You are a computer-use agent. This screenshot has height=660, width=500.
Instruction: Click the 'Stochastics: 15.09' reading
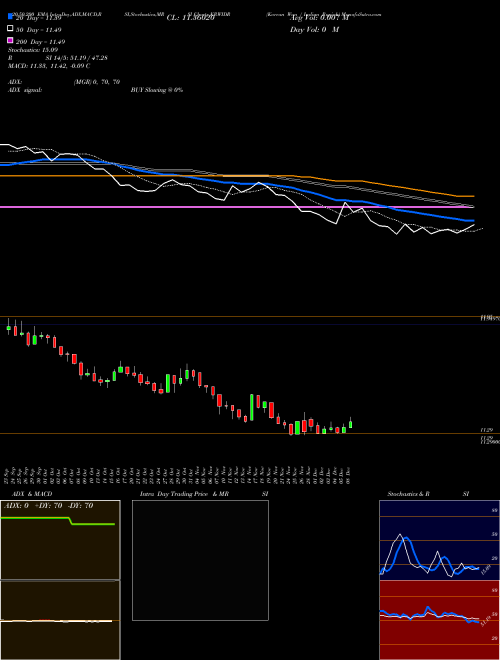click(x=32, y=50)
